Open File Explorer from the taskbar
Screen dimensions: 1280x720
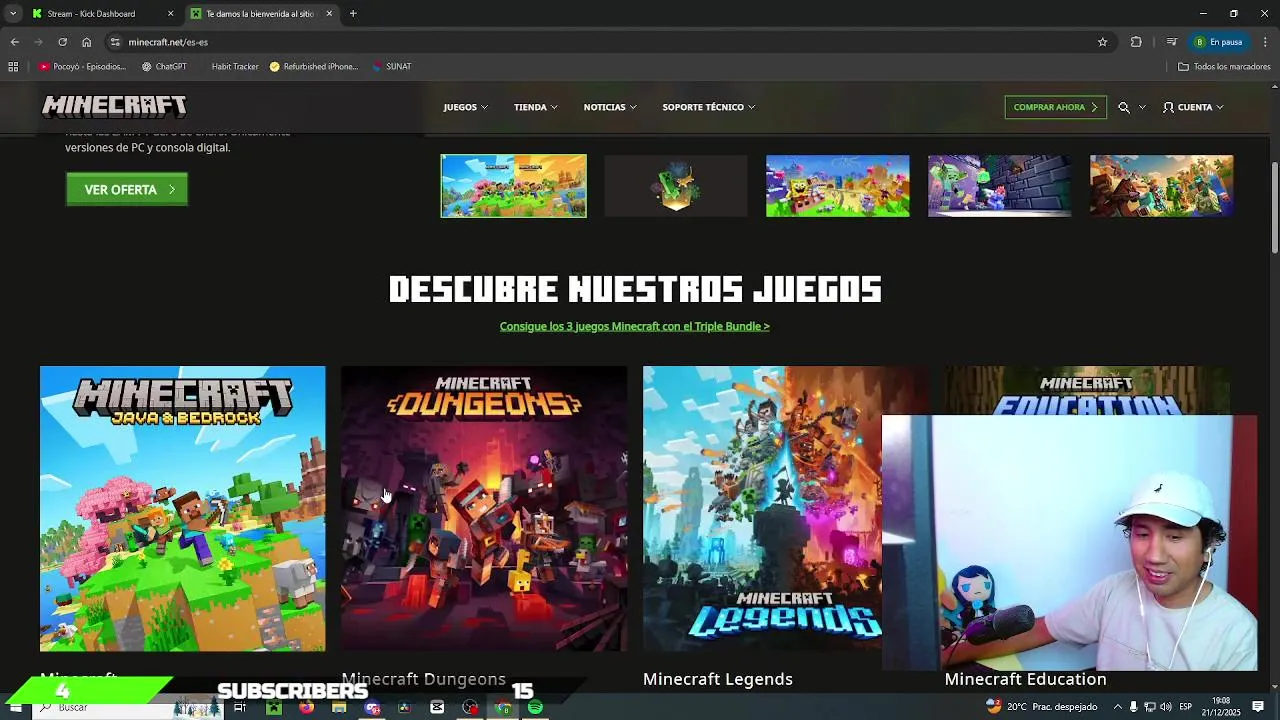[x=339, y=707]
